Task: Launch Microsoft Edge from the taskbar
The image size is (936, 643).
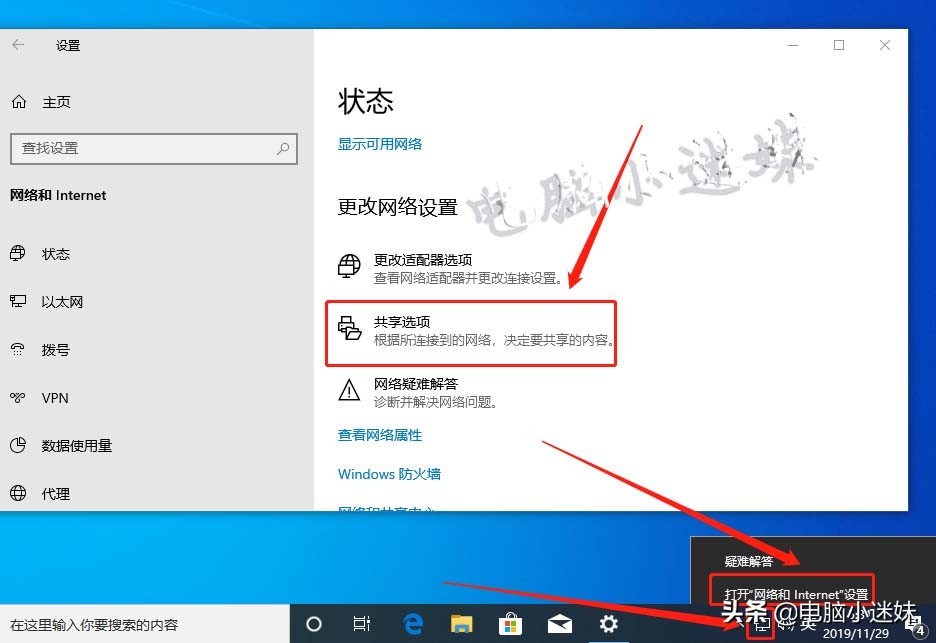Action: [412, 624]
